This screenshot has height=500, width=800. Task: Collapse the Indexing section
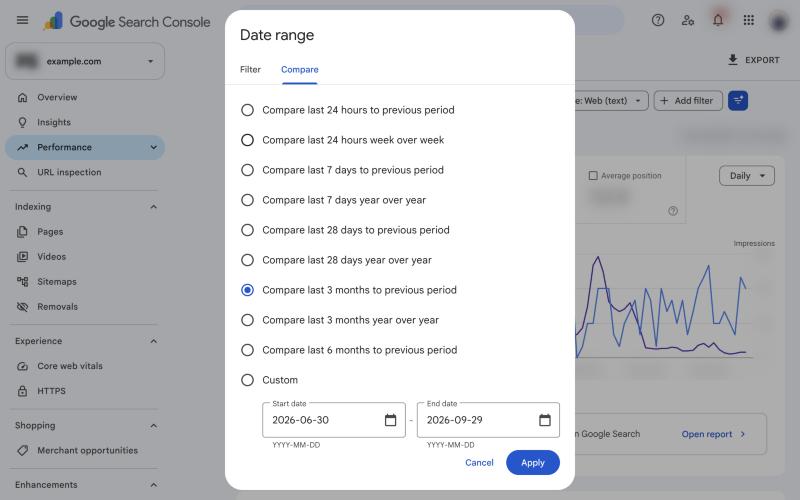tap(154, 207)
